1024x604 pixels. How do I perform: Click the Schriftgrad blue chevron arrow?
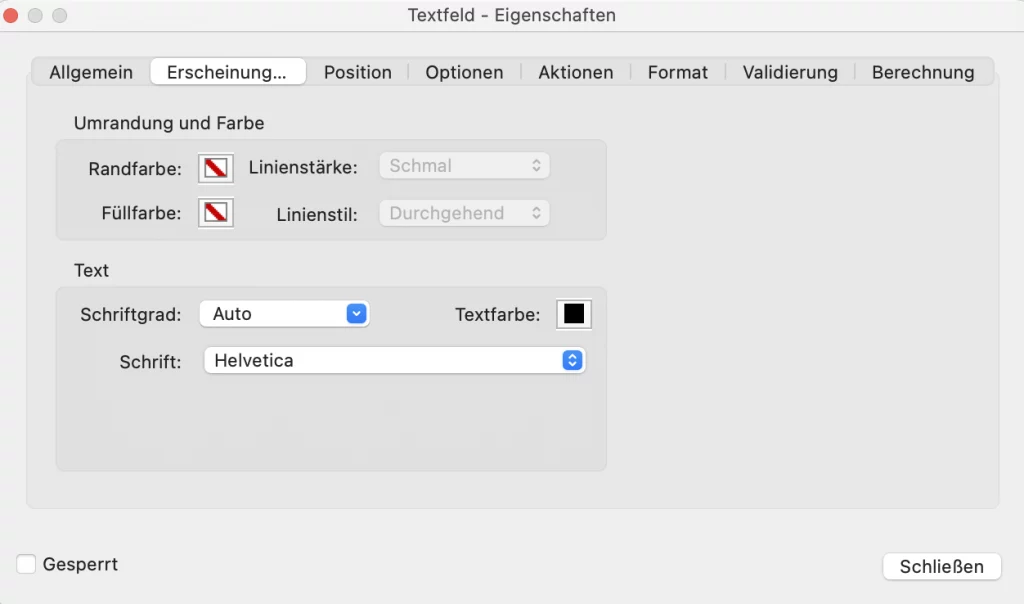click(357, 314)
